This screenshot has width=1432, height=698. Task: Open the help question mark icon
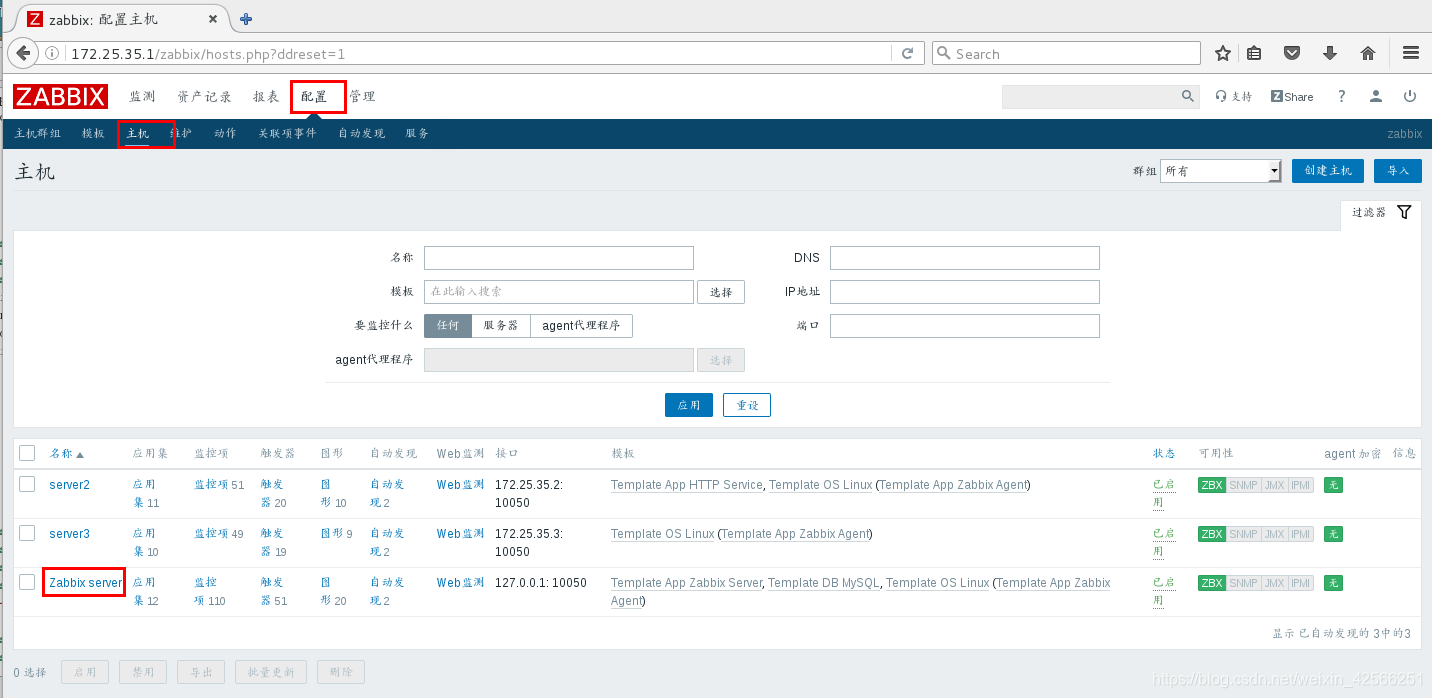tap(1342, 97)
